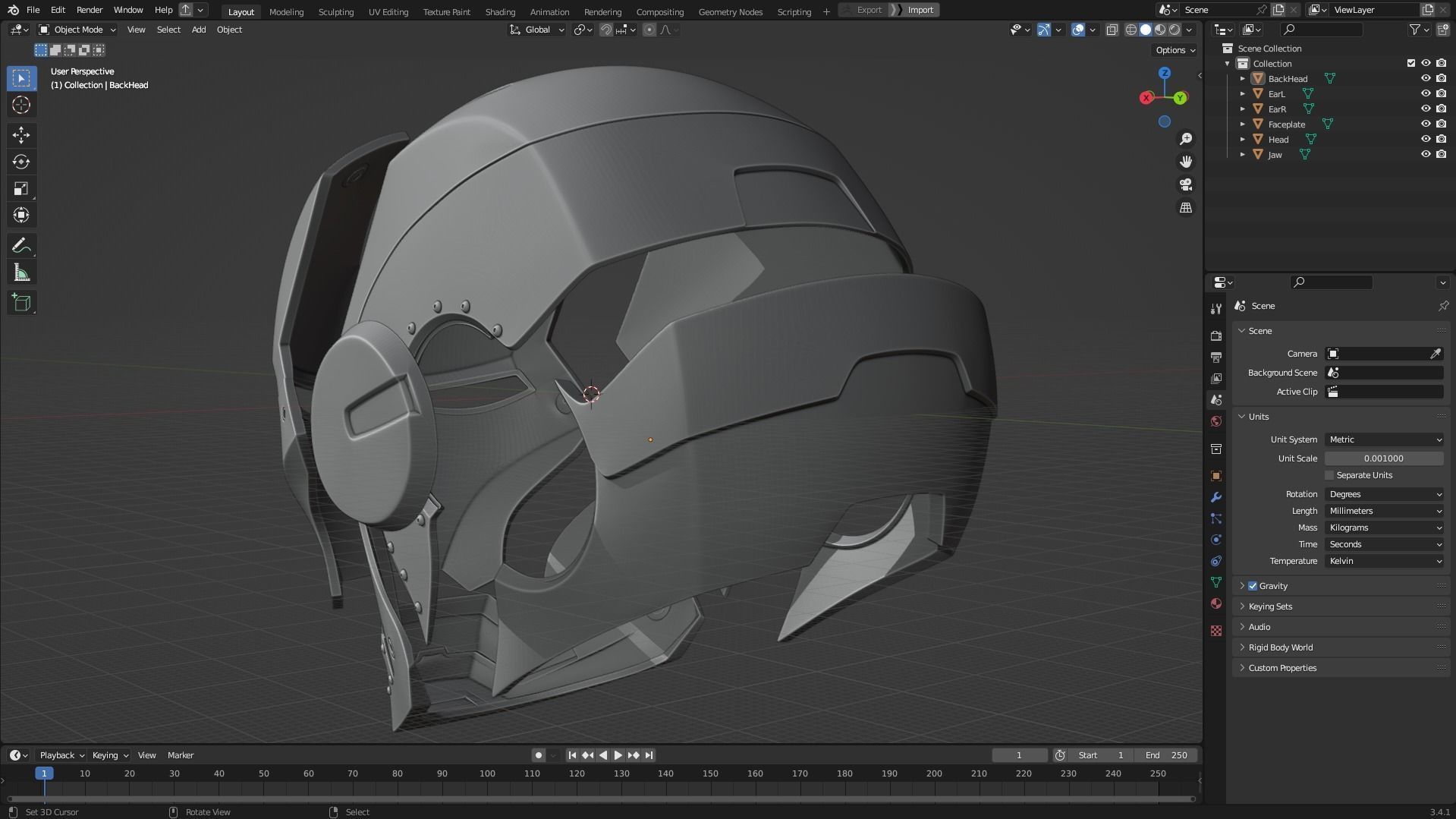The image size is (1456, 819).
Task: Click the Start frame value field
Action: click(1101, 755)
